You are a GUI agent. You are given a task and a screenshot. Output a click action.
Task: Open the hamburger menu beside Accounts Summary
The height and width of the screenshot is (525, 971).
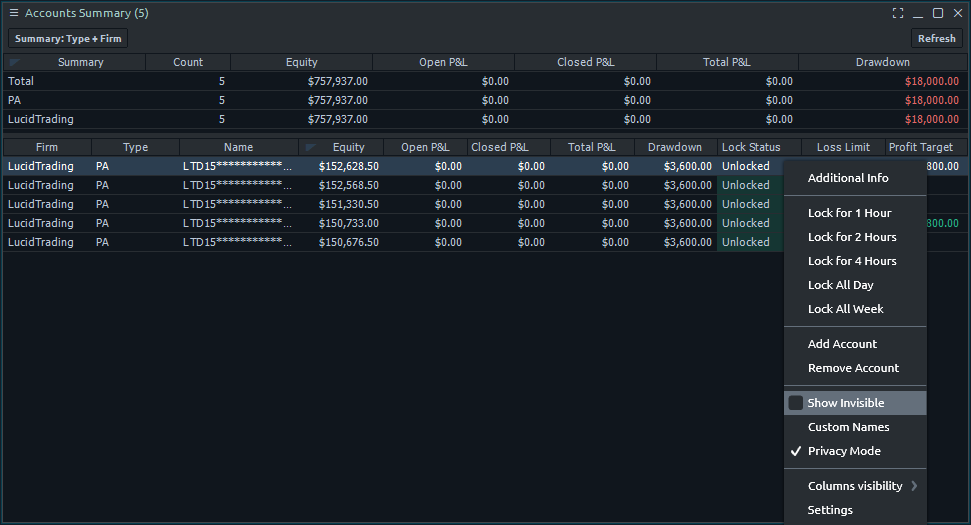pyautogui.click(x=14, y=13)
